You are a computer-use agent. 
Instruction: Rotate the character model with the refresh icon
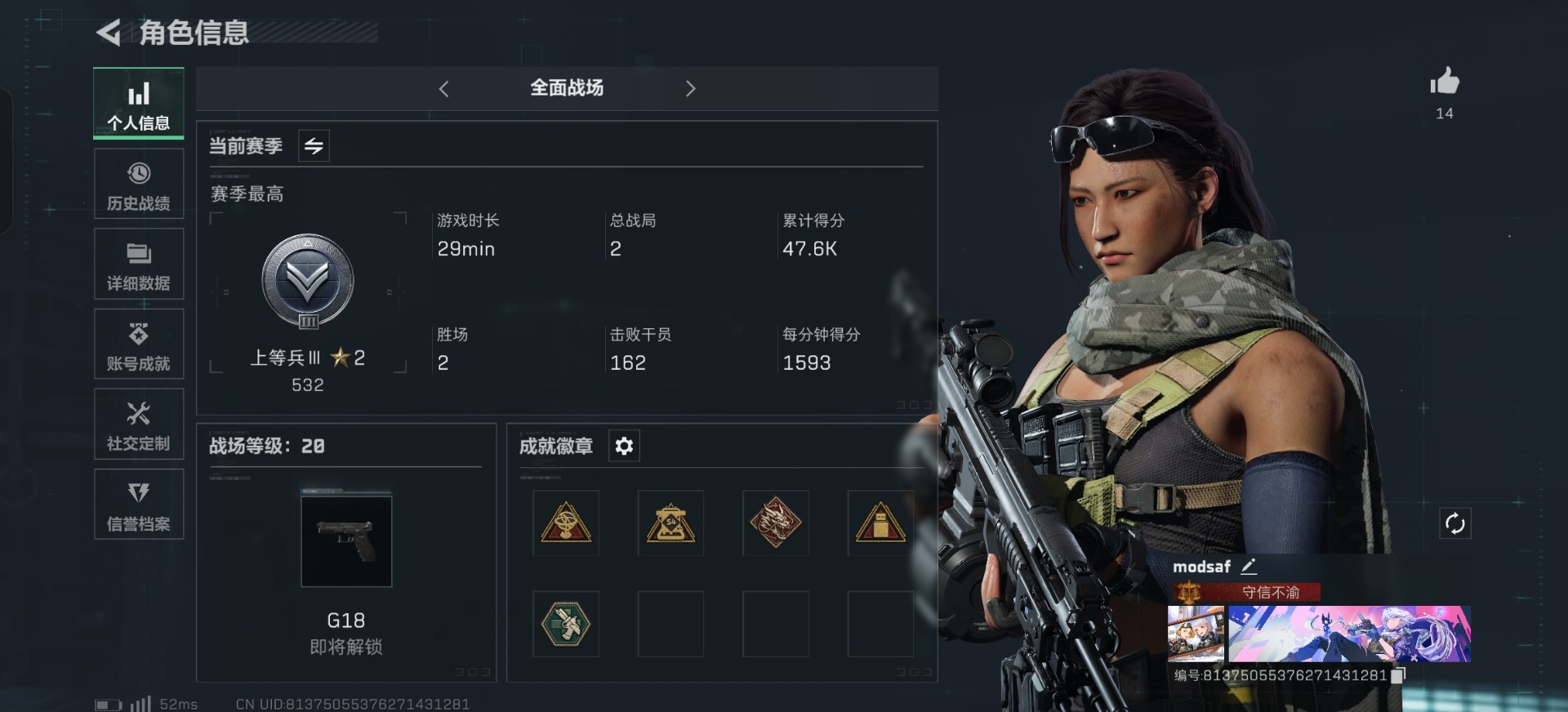pos(1454,523)
